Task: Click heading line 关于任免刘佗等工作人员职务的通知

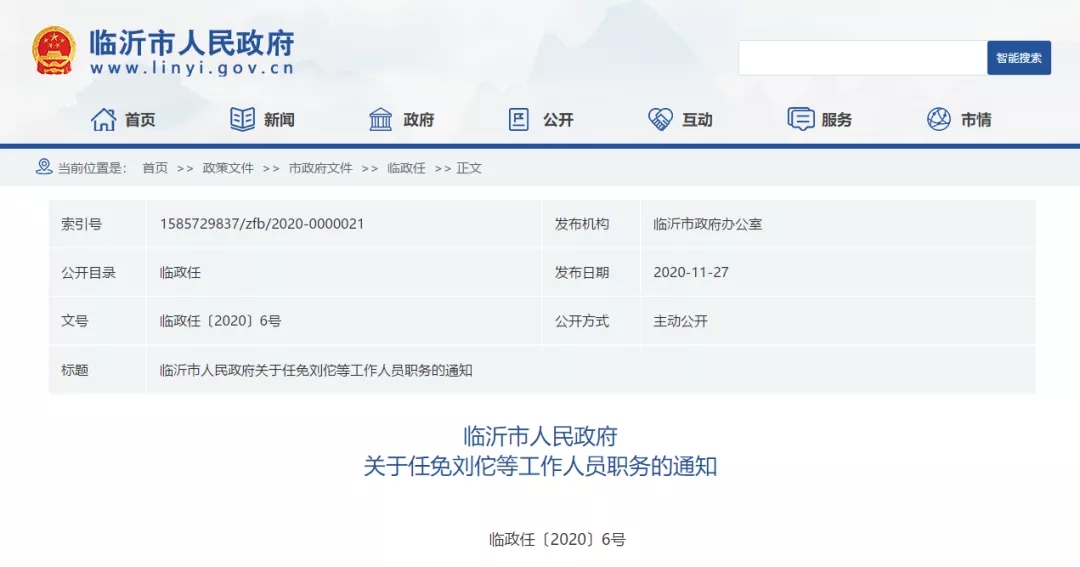Action: point(540,466)
